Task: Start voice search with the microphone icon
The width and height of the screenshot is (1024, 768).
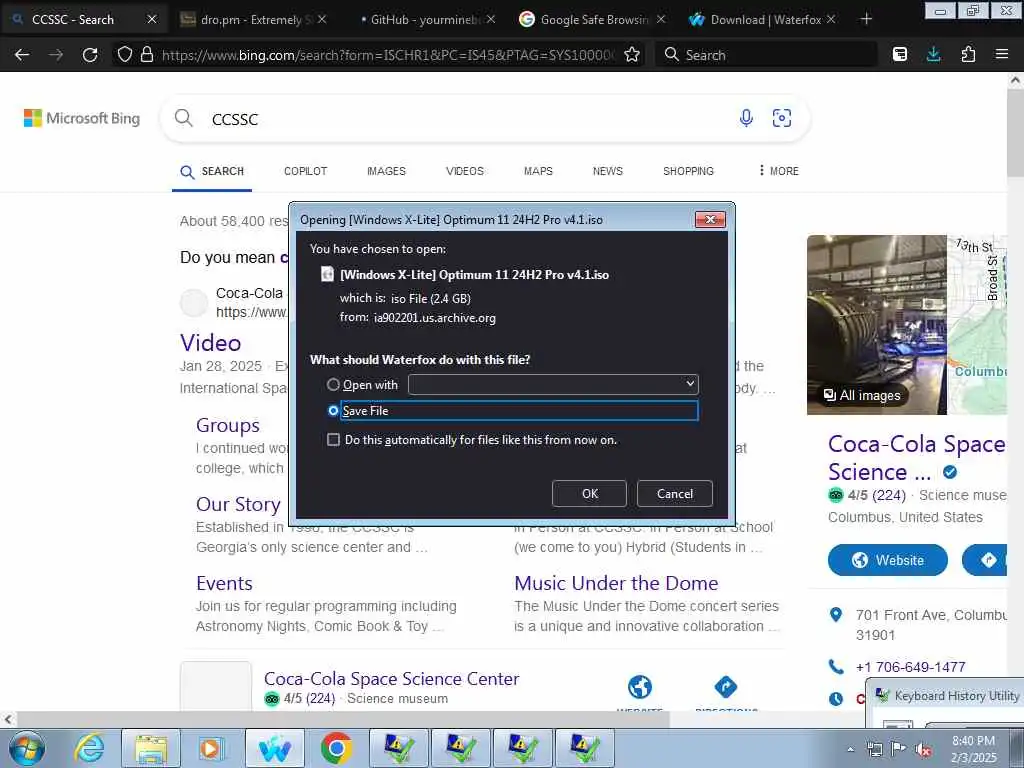Action: tap(746, 118)
